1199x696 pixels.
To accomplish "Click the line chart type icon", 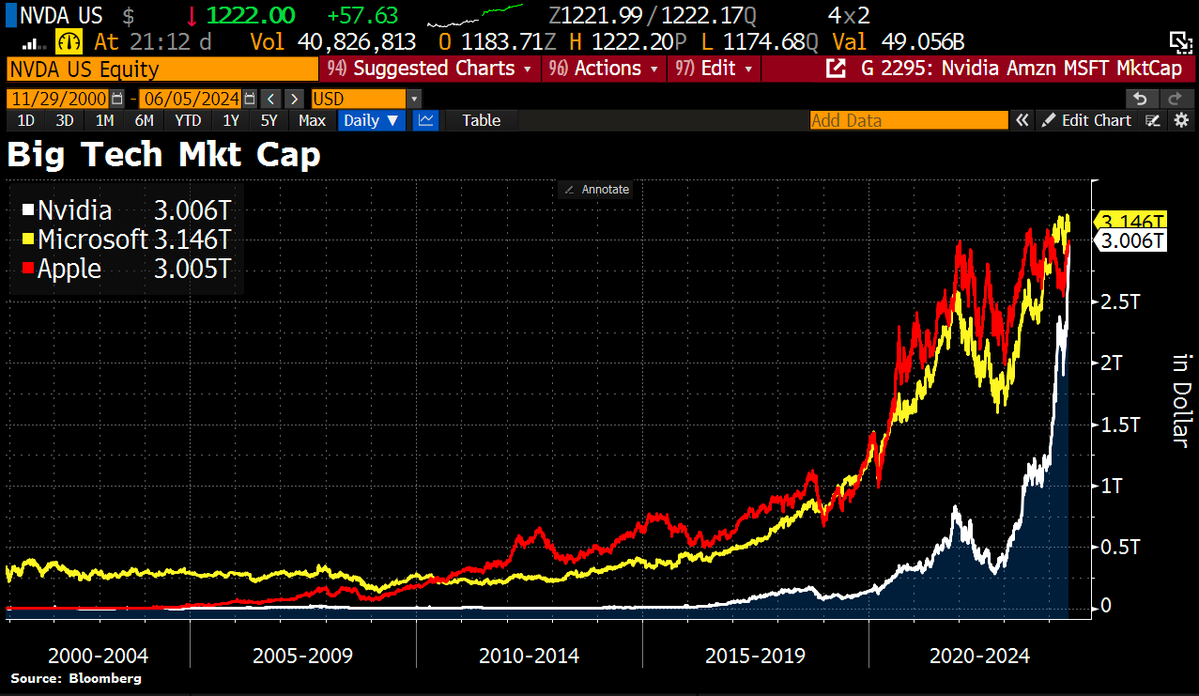I will click(x=426, y=120).
